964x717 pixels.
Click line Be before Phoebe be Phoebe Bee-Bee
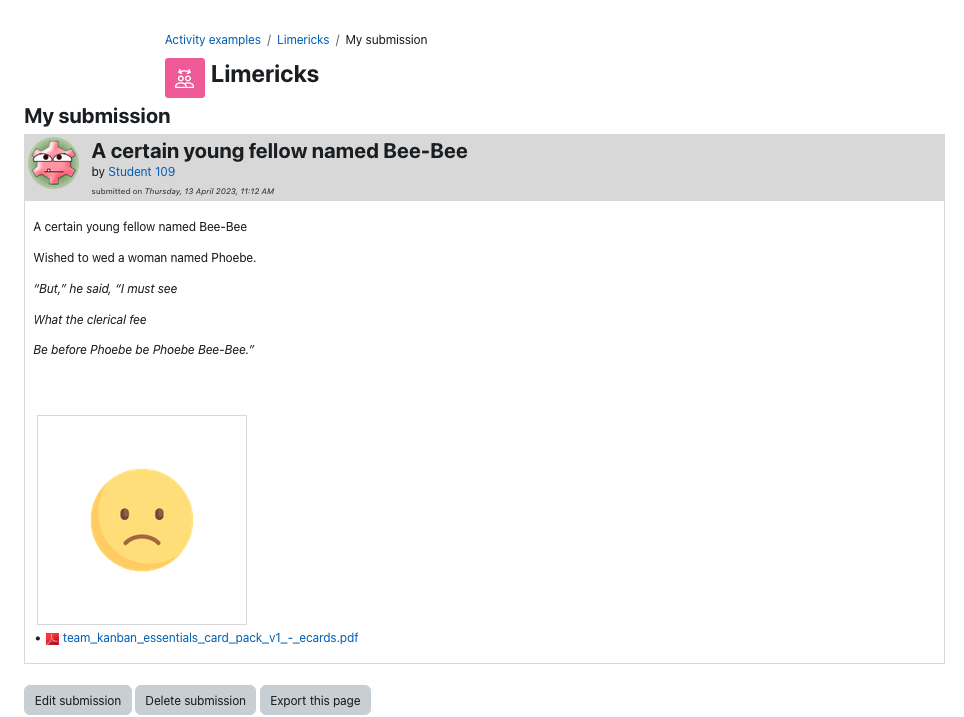(x=144, y=350)
